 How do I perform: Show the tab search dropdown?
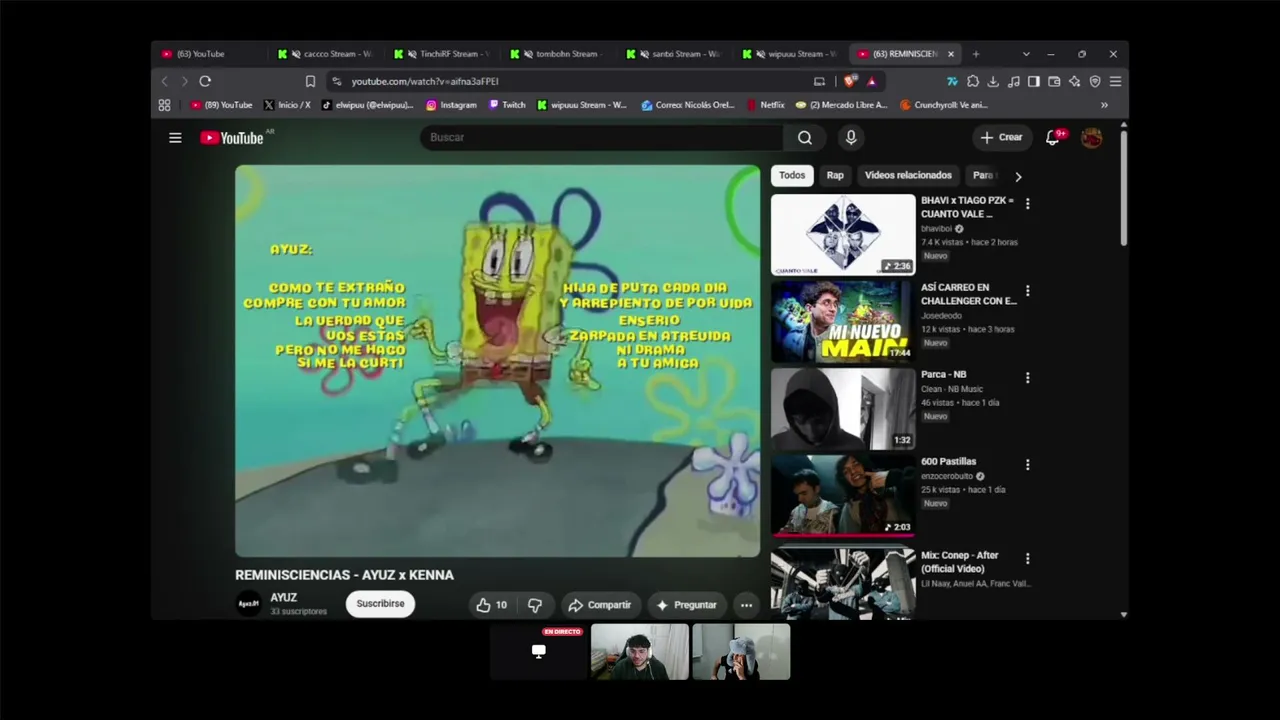[x=1026, y=54]
